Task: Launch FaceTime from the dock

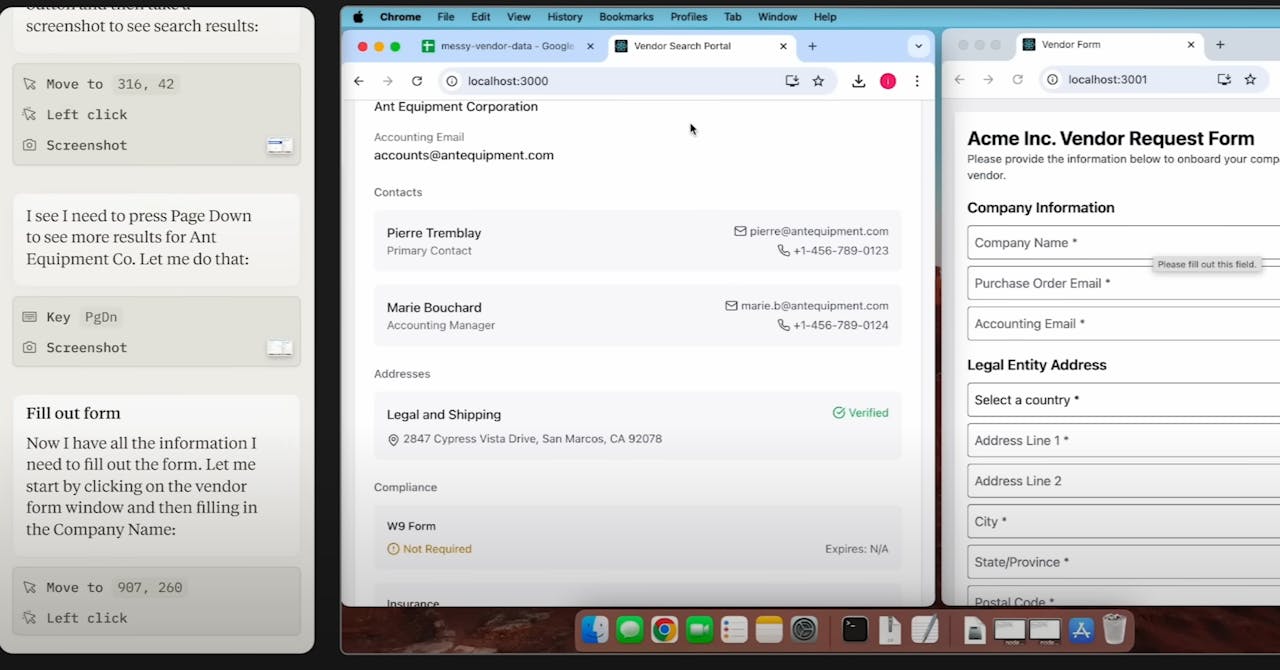Action: click(699, 629)
